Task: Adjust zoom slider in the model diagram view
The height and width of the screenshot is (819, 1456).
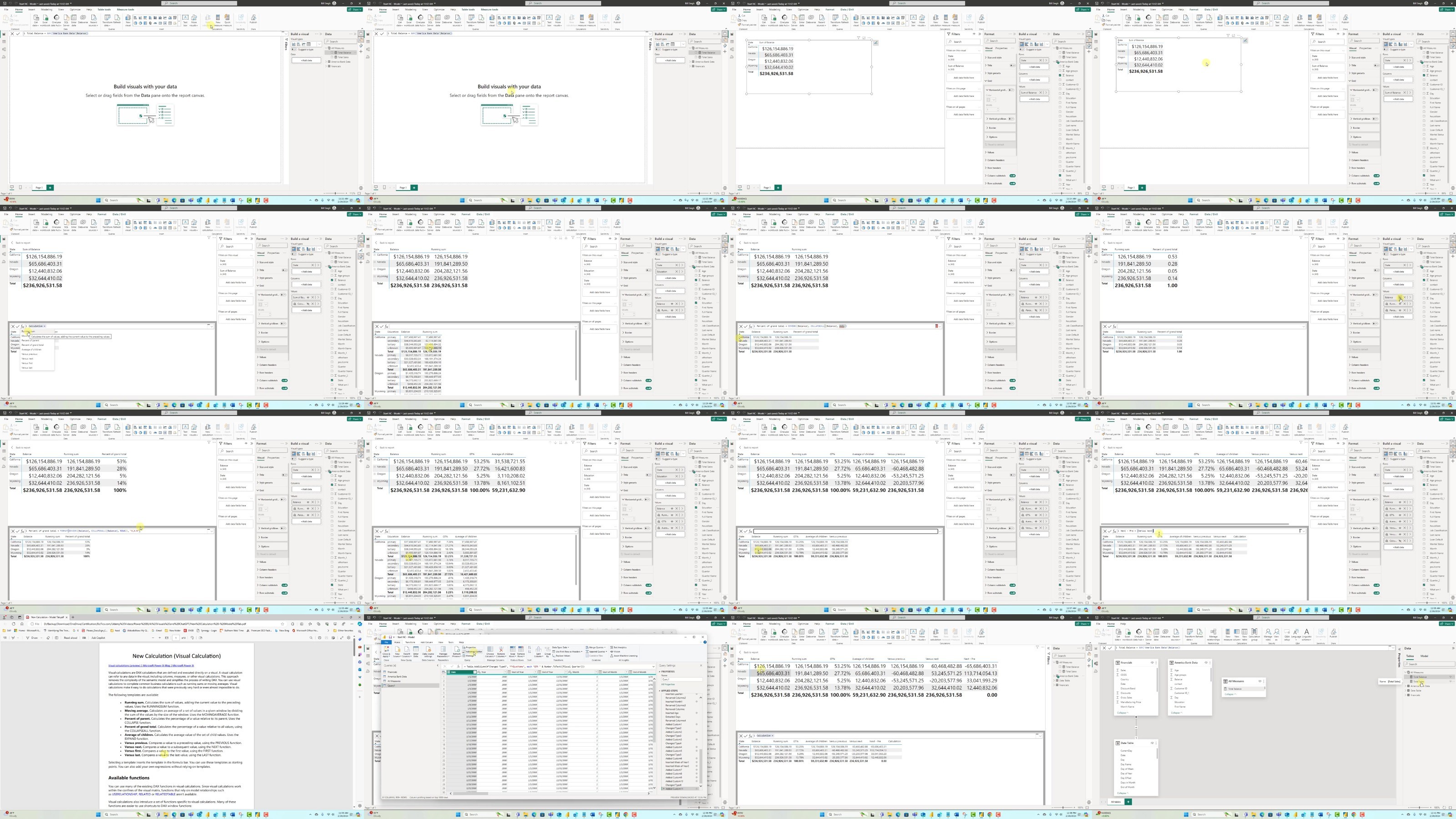Action: (x=1419, y=807)
